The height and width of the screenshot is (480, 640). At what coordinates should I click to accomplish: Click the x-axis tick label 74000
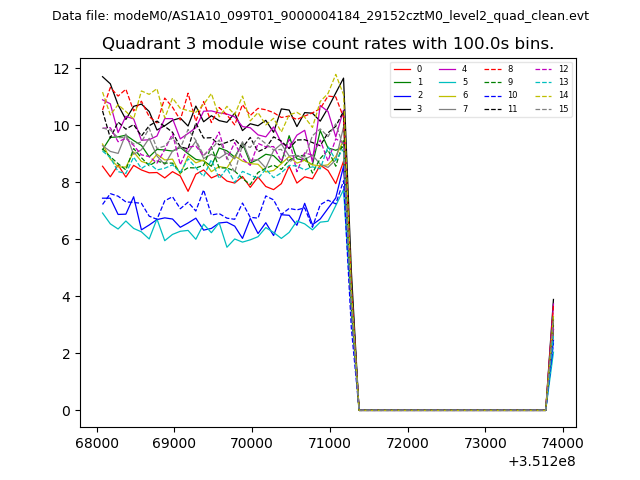click(x=562, y=442)
